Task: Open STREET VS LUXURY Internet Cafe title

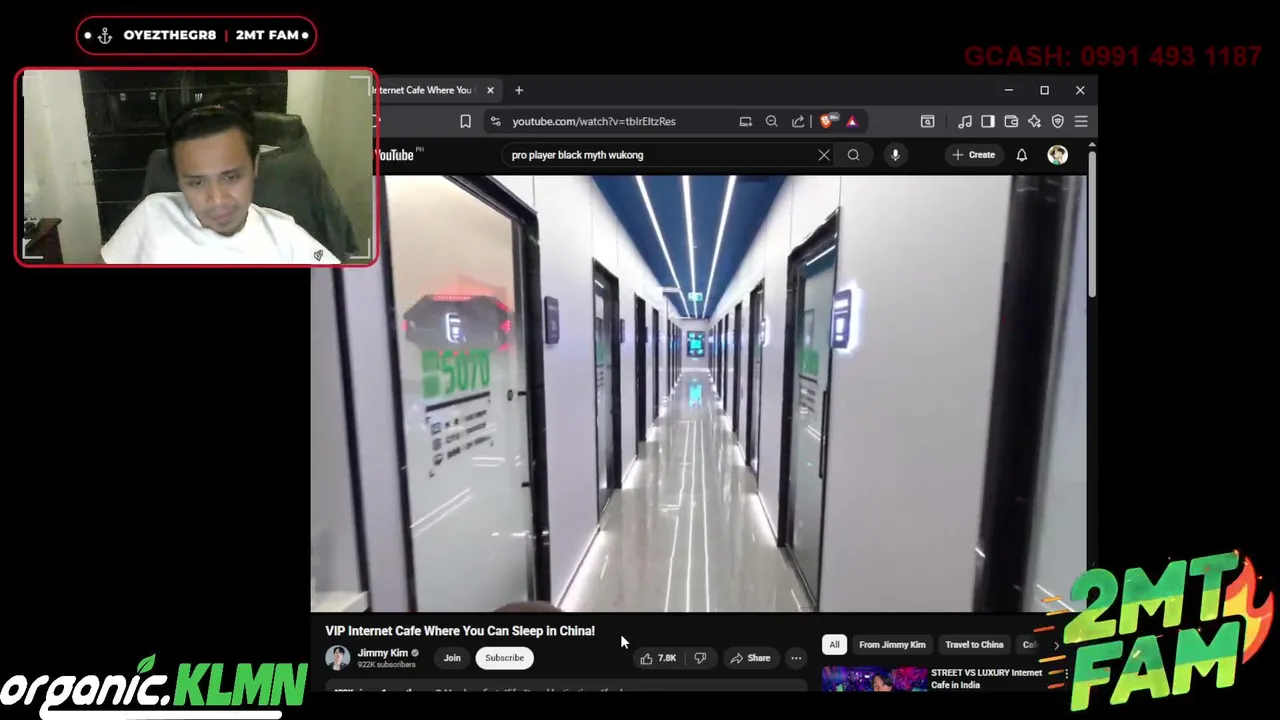Action: (x=987, y=679)
